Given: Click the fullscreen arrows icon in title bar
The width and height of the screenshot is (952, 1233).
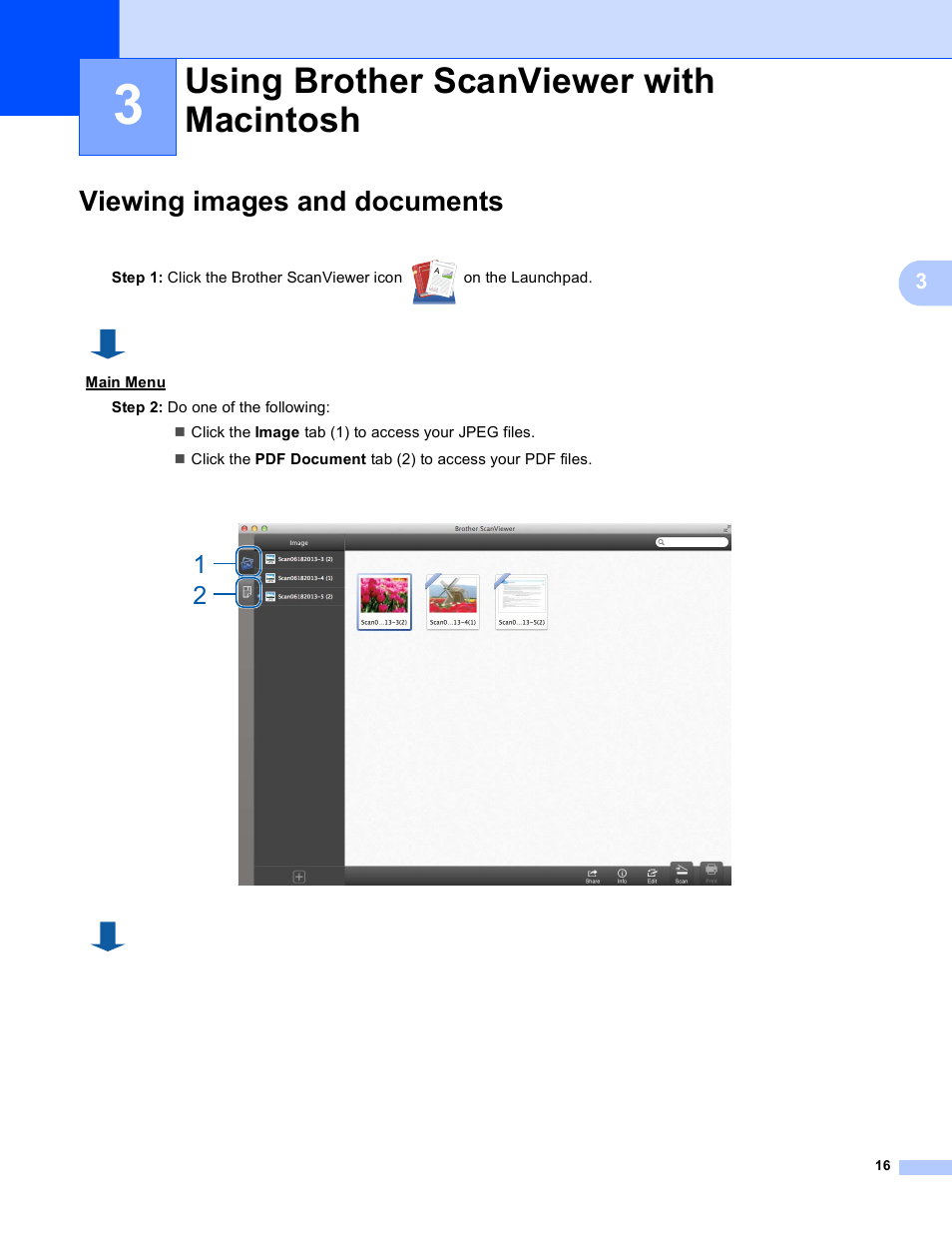Looking at the screenshot, I should 726,529.
